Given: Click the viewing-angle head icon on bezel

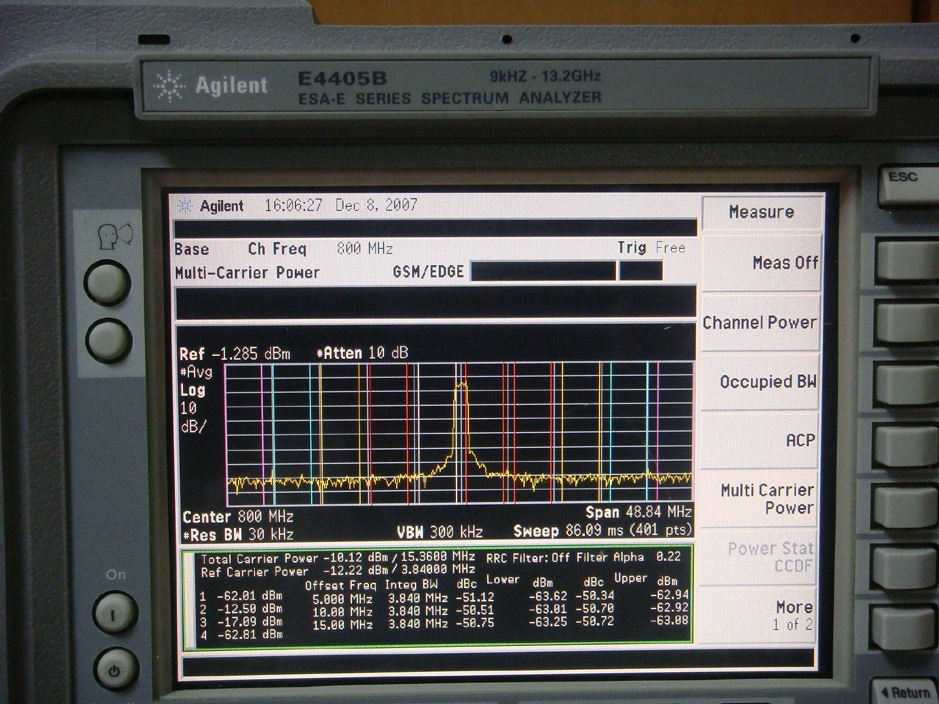Looking at the screenshot, I should (114, 235).
